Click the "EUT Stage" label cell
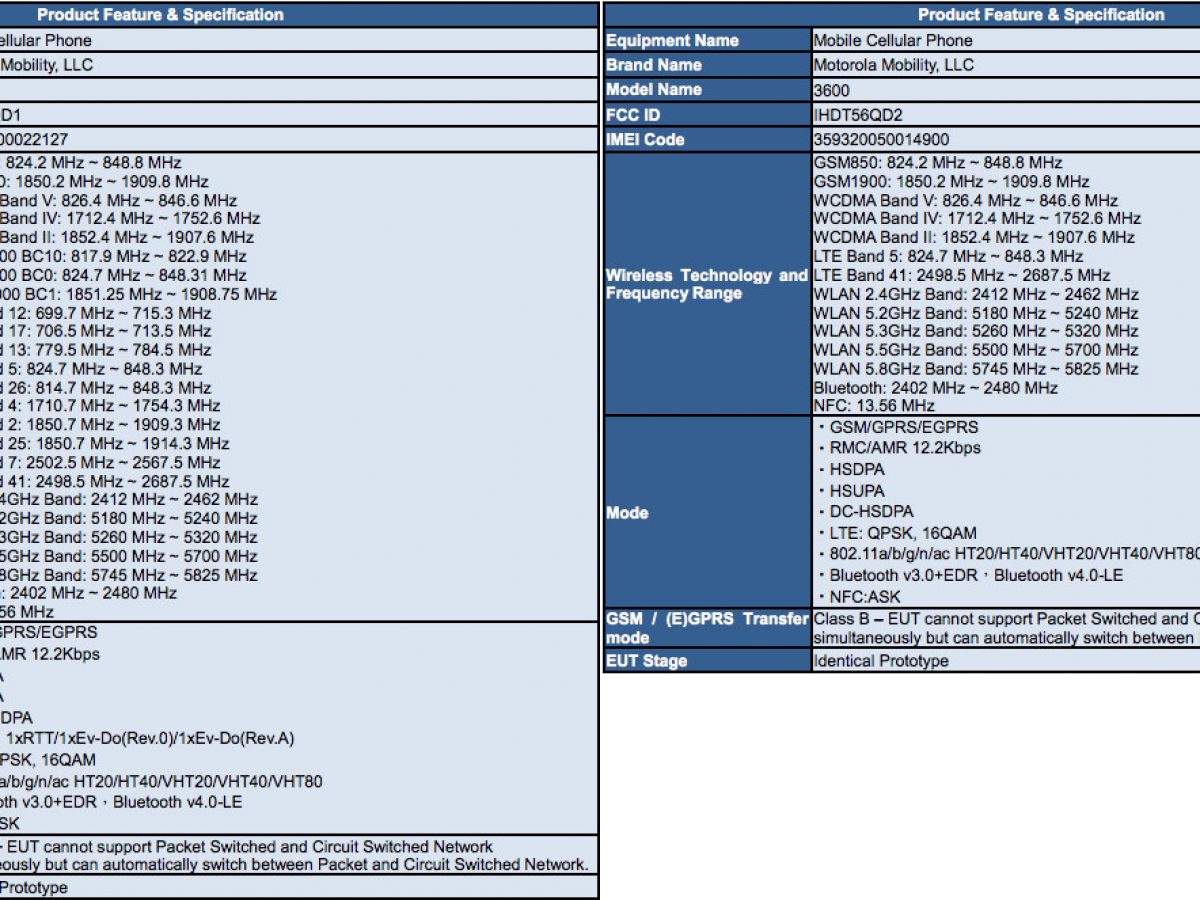 pyautogui.click(x=646, y=661)
